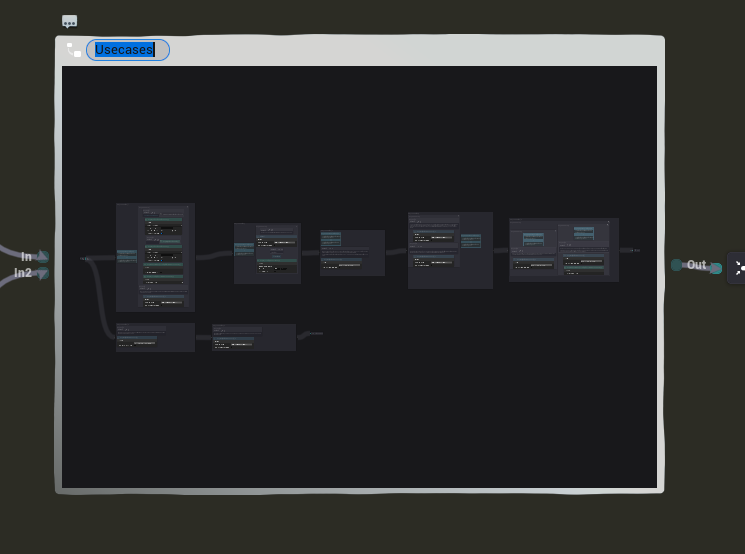Click the teal connector right of Out label
Image resolution: width=745 pixels, height=554 pixels.
[x=716, y=268]
